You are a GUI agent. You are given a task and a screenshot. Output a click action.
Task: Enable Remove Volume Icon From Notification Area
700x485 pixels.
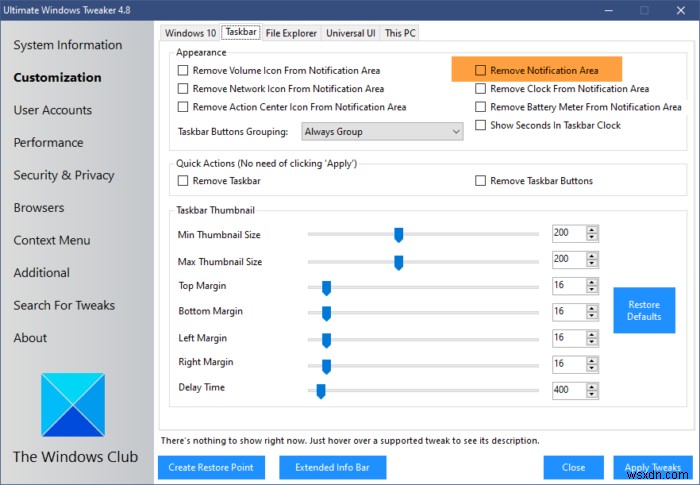tap(183, 71)
